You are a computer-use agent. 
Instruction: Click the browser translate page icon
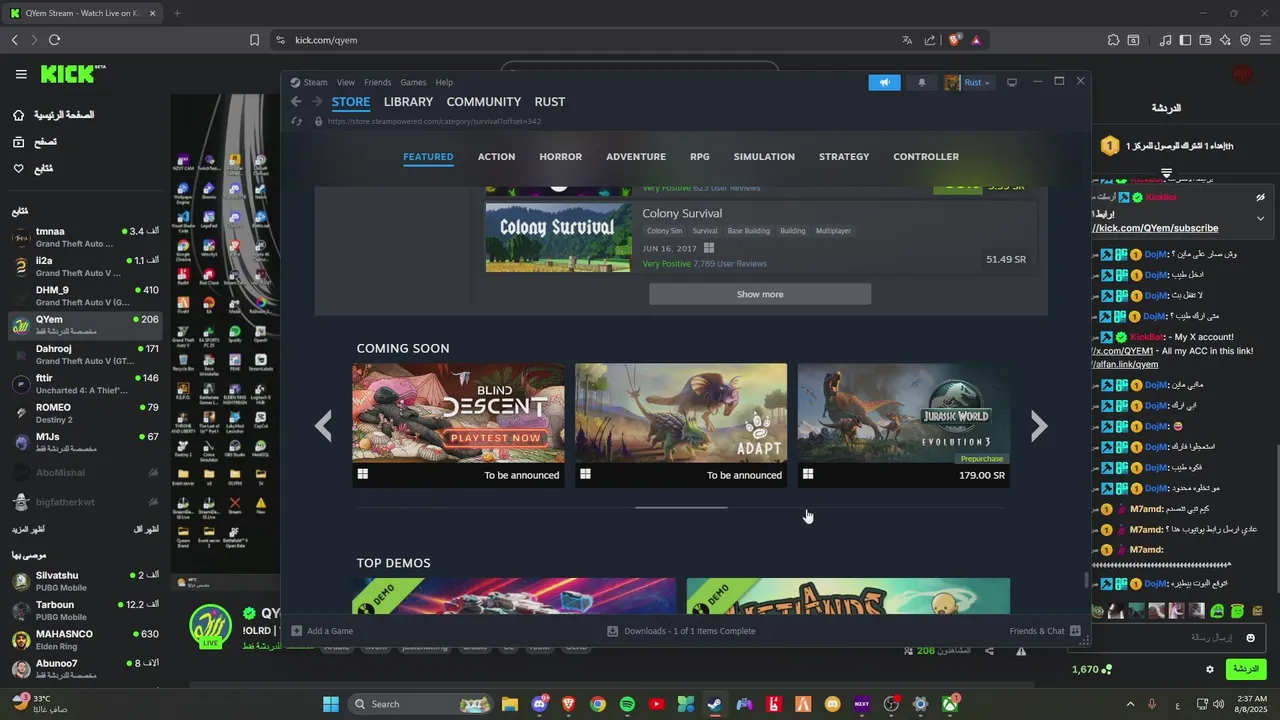point(907,40)
